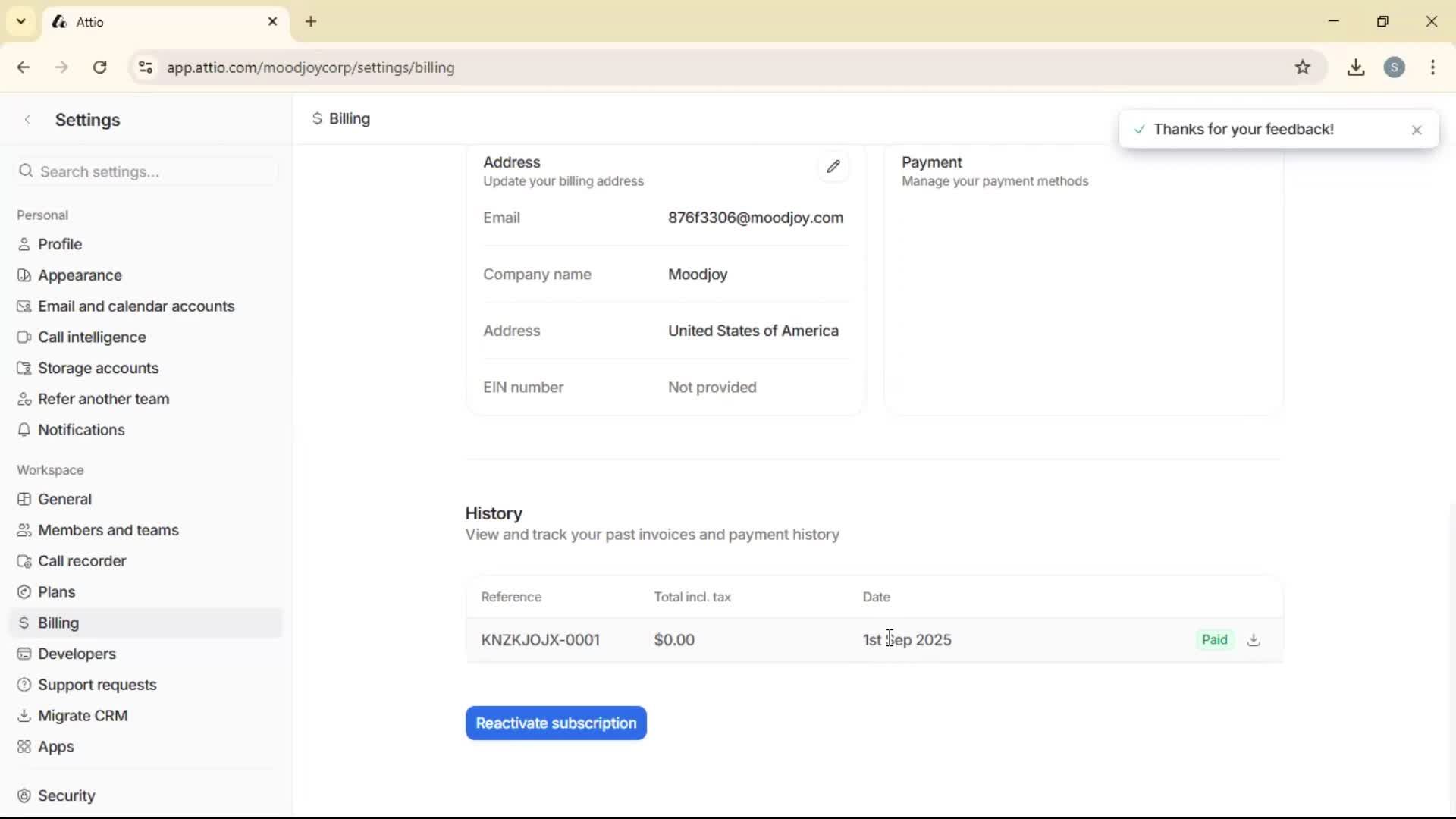Select Notifications in the sidebar
This screenshot has height=819, width=1456.
click(x=81, y=430)
